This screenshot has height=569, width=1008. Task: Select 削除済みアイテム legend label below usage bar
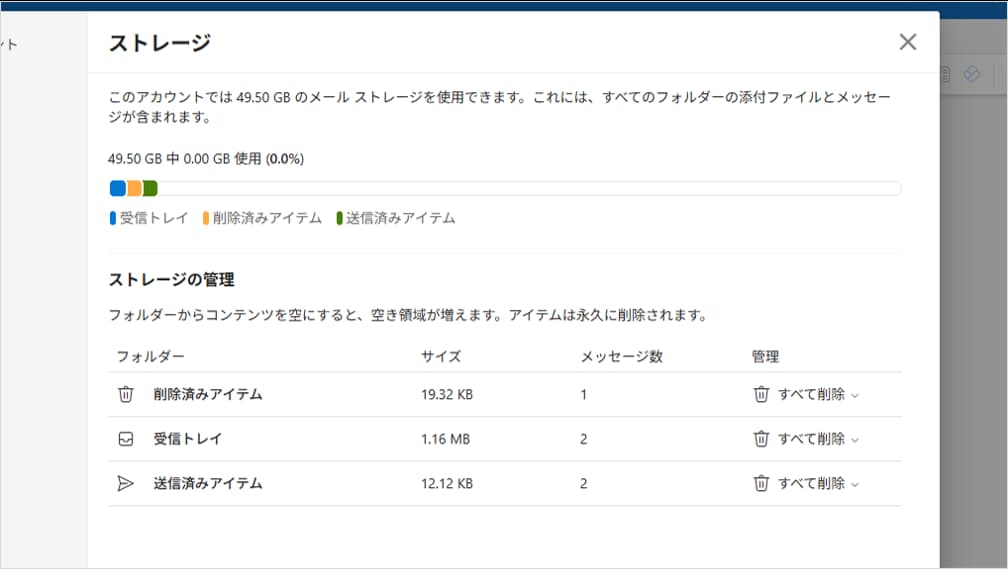click(x=267, y=218)
